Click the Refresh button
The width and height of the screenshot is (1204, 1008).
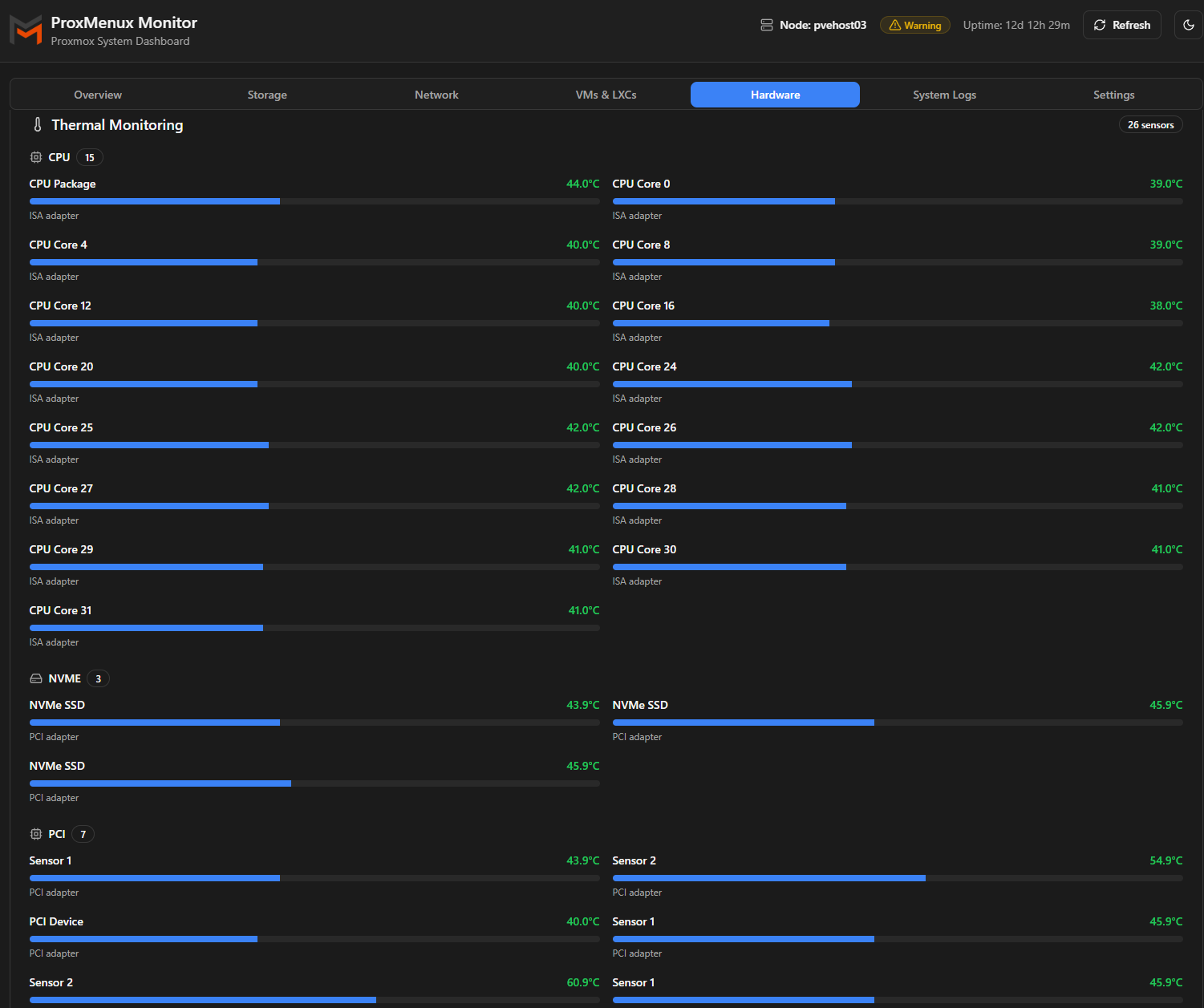click(1121, 25)
